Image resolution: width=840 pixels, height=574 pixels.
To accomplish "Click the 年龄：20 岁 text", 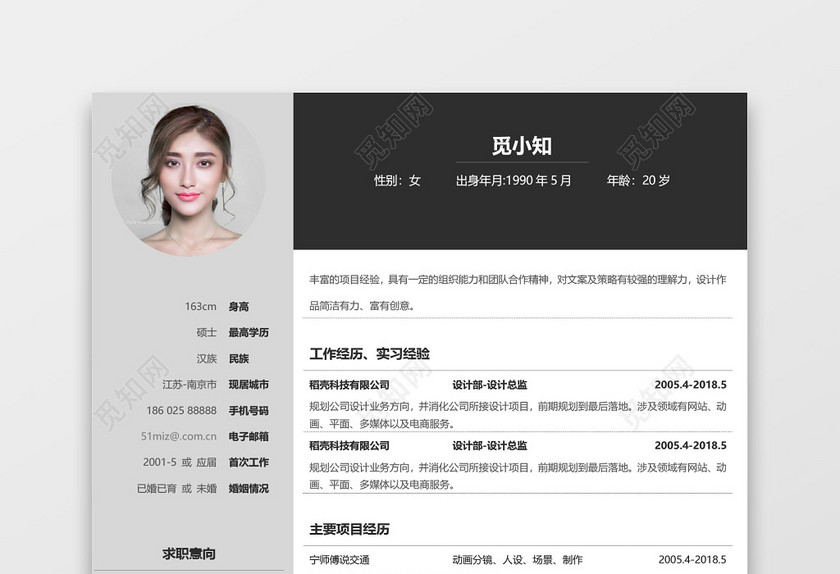I will tap(638, 181).
